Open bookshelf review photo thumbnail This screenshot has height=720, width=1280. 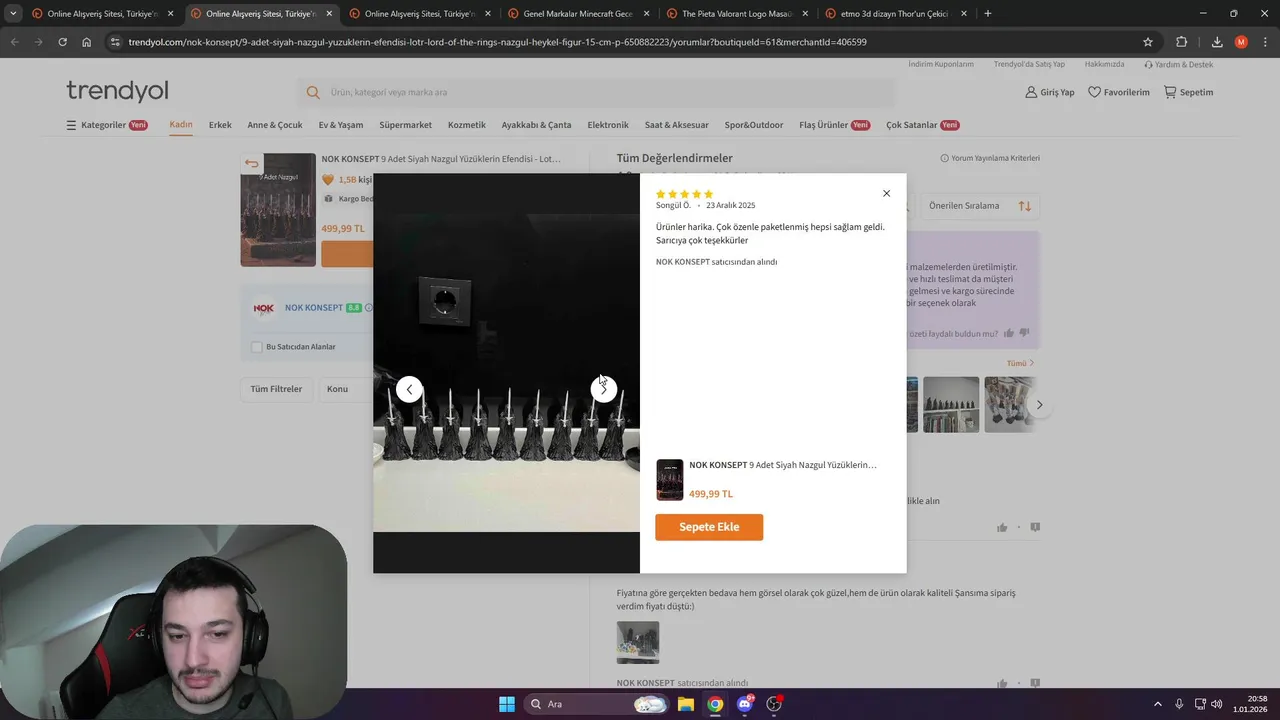(951, 404)
